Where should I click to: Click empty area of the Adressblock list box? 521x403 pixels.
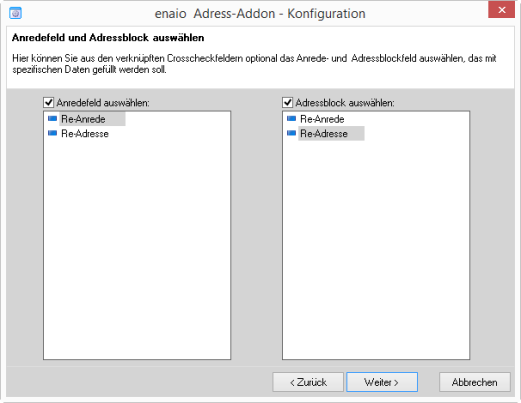pyautogui.click(x=376, y=250)
